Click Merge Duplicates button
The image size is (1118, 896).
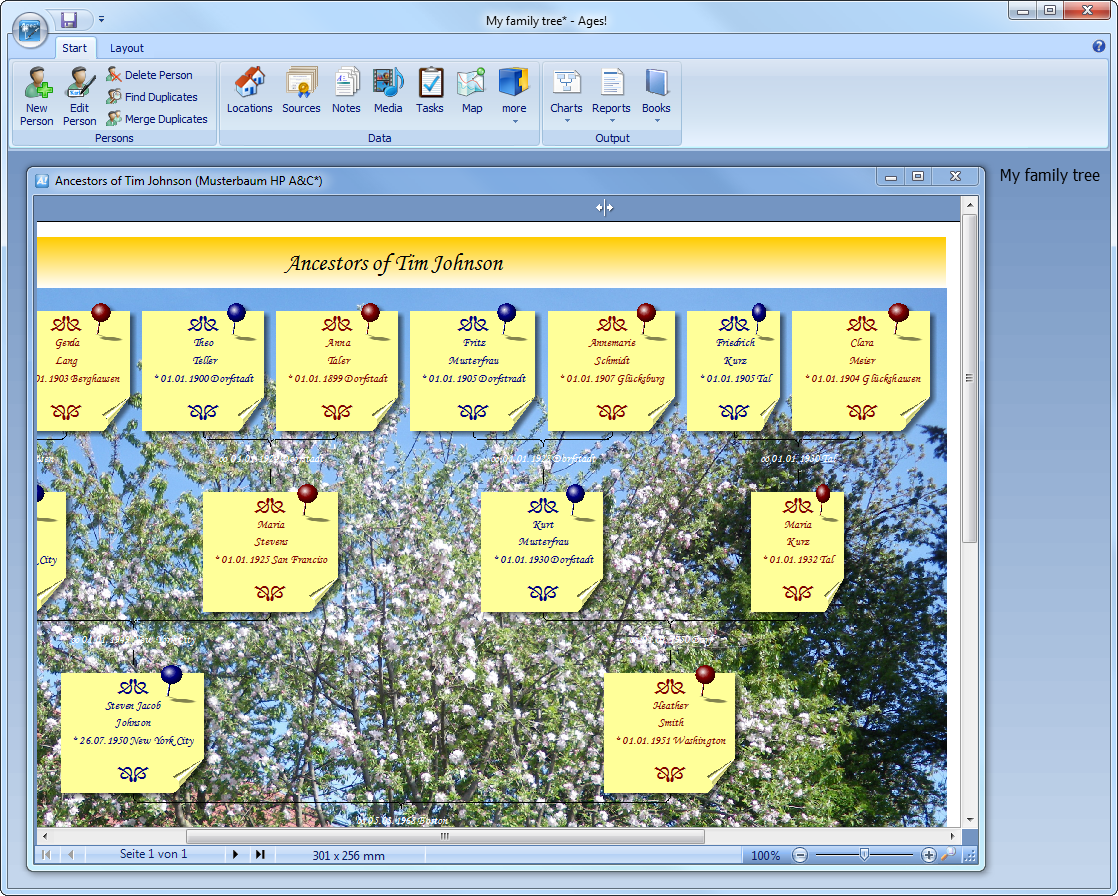tap(157, 119)
